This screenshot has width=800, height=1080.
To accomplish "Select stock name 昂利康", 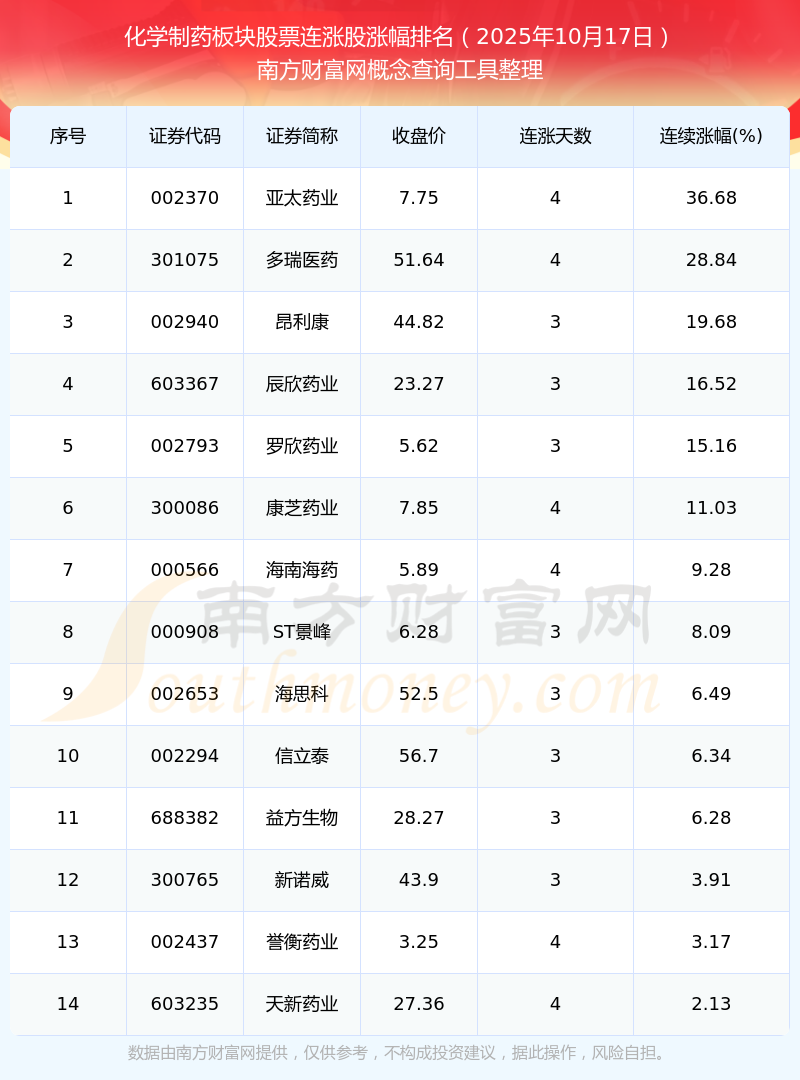I will pyautogui.click(x=302, y=322).
